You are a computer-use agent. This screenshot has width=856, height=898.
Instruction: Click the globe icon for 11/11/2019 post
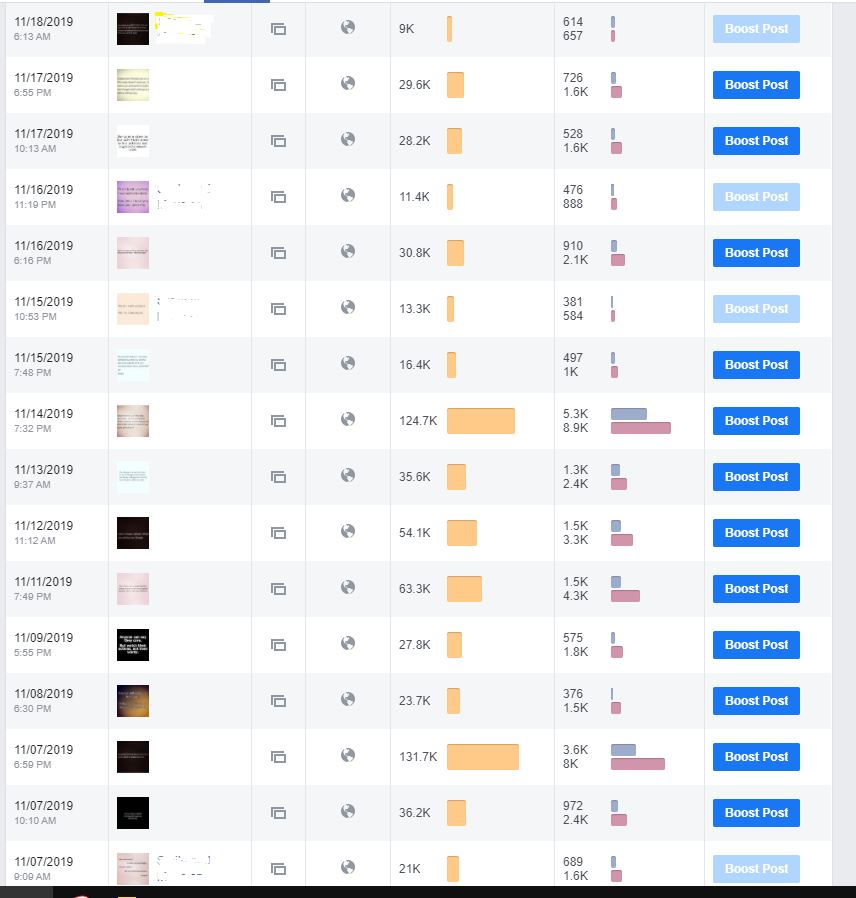click(348, 587)
